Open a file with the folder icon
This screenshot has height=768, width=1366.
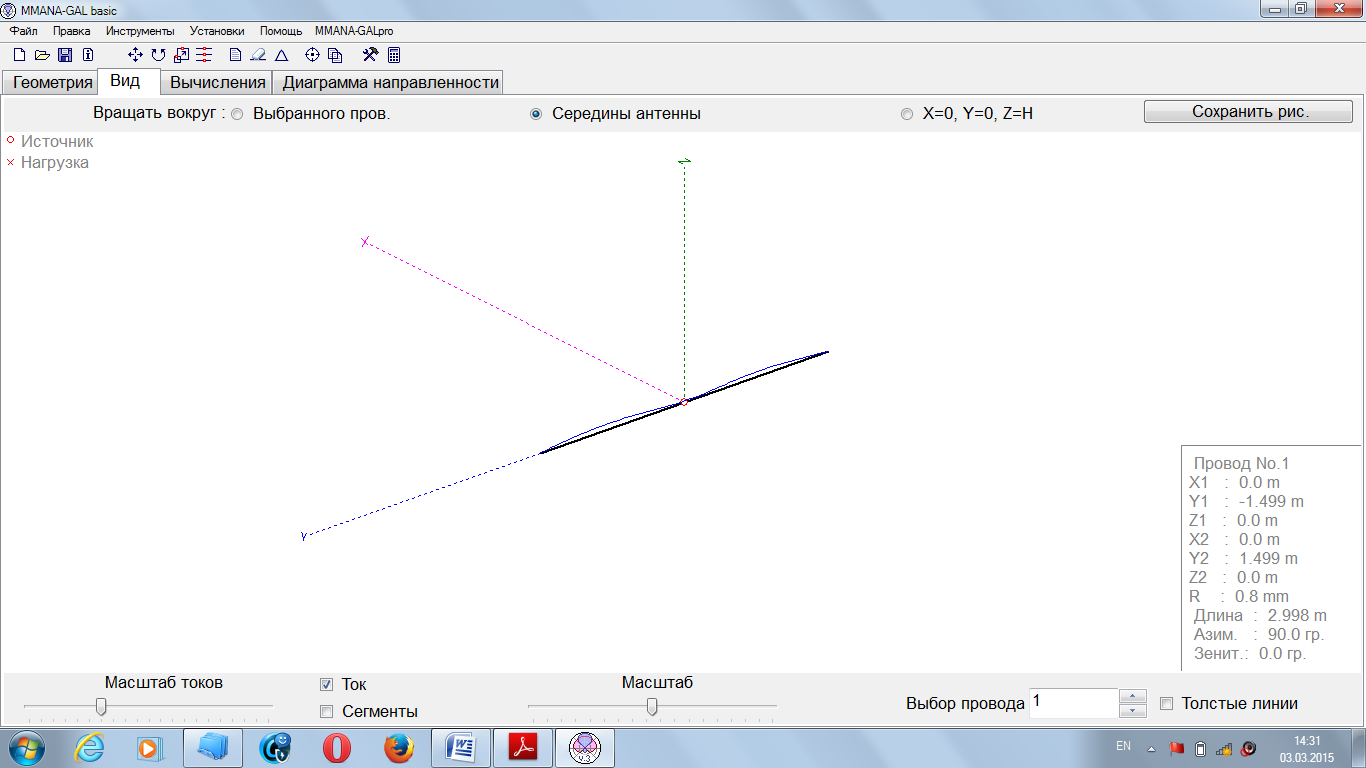[x=42, y=55]
